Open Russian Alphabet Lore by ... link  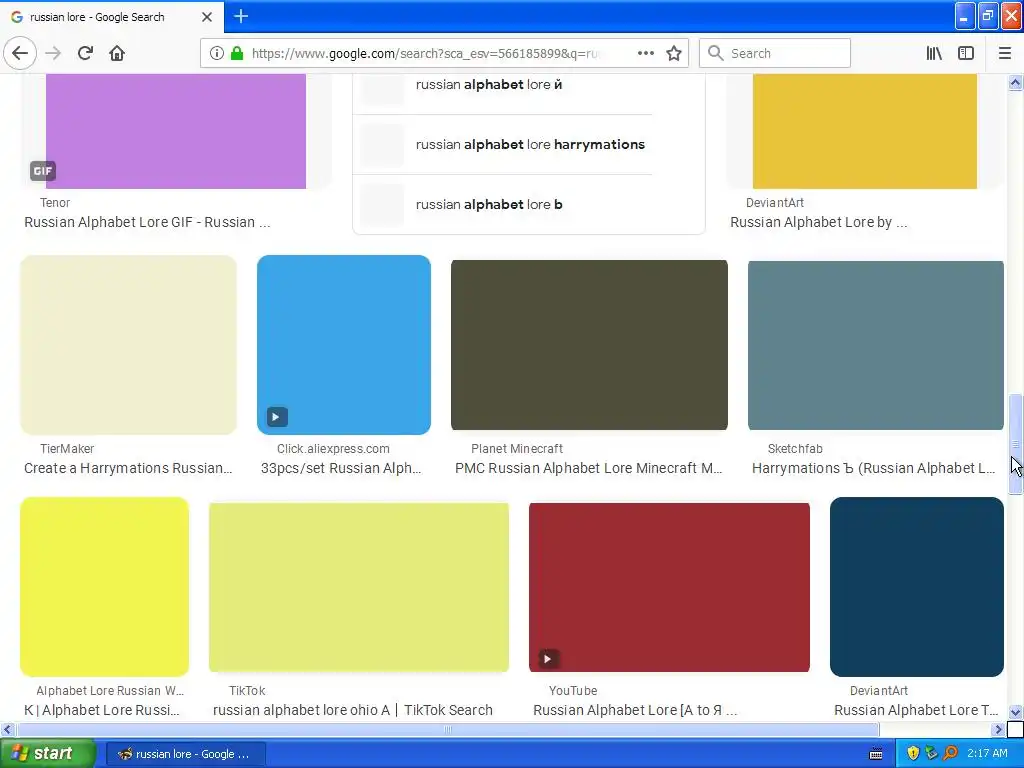818,222
